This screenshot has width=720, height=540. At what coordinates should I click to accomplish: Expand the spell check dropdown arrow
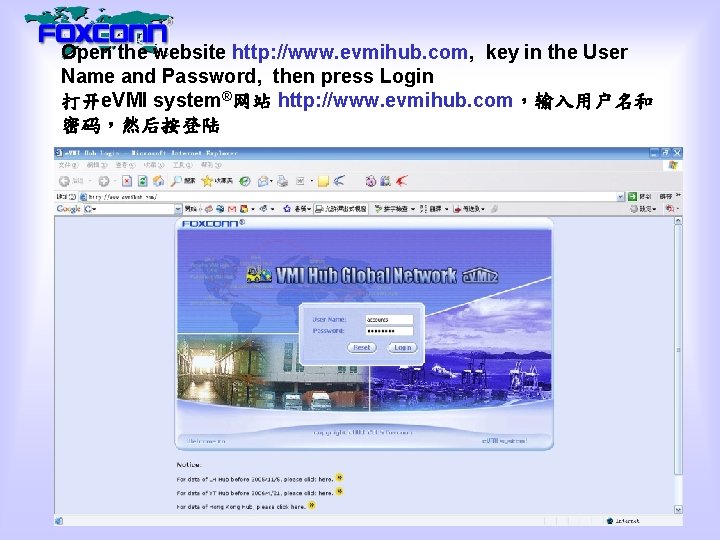[413, 209]
